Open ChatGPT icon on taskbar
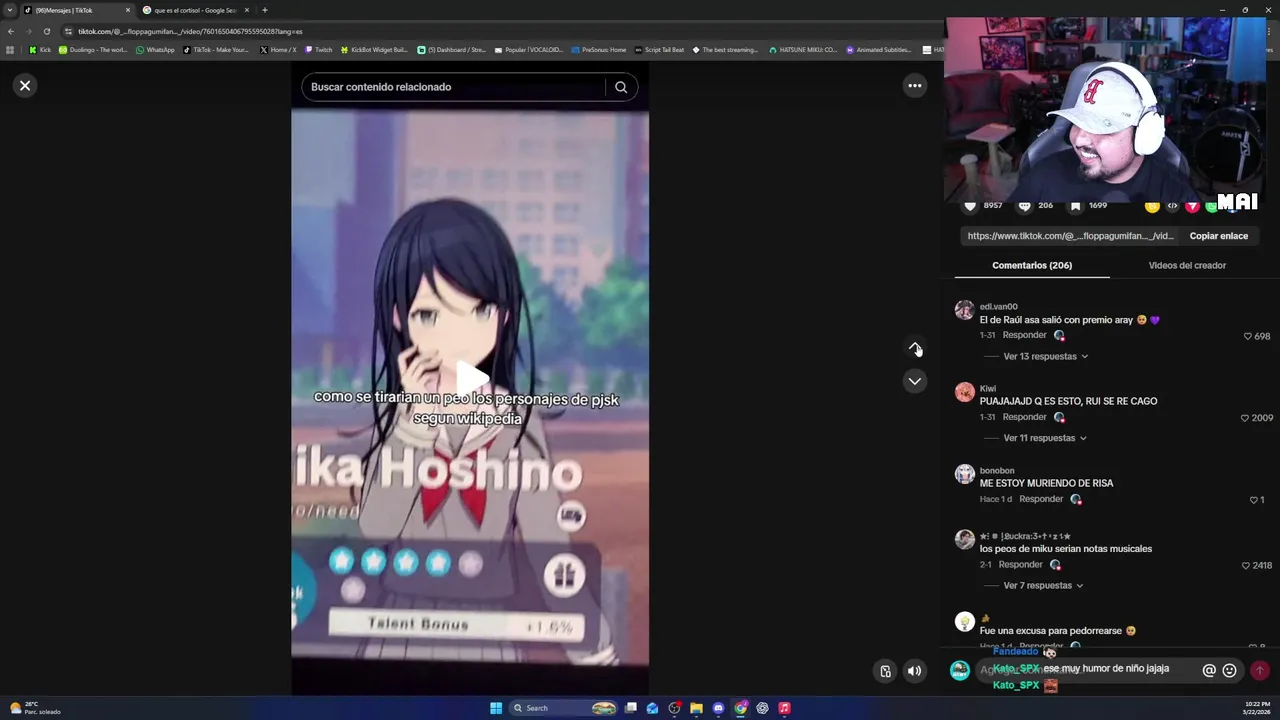 click(762, 708)
